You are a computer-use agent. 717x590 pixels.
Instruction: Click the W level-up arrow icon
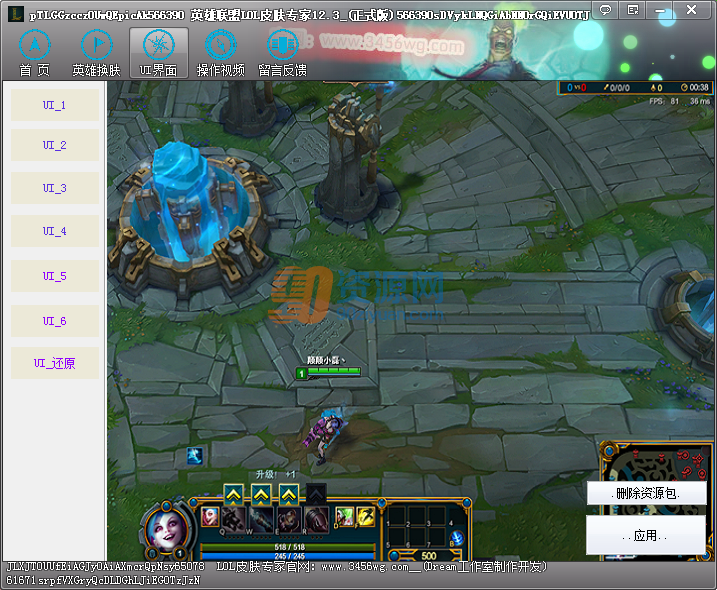[x=261, y=494]
